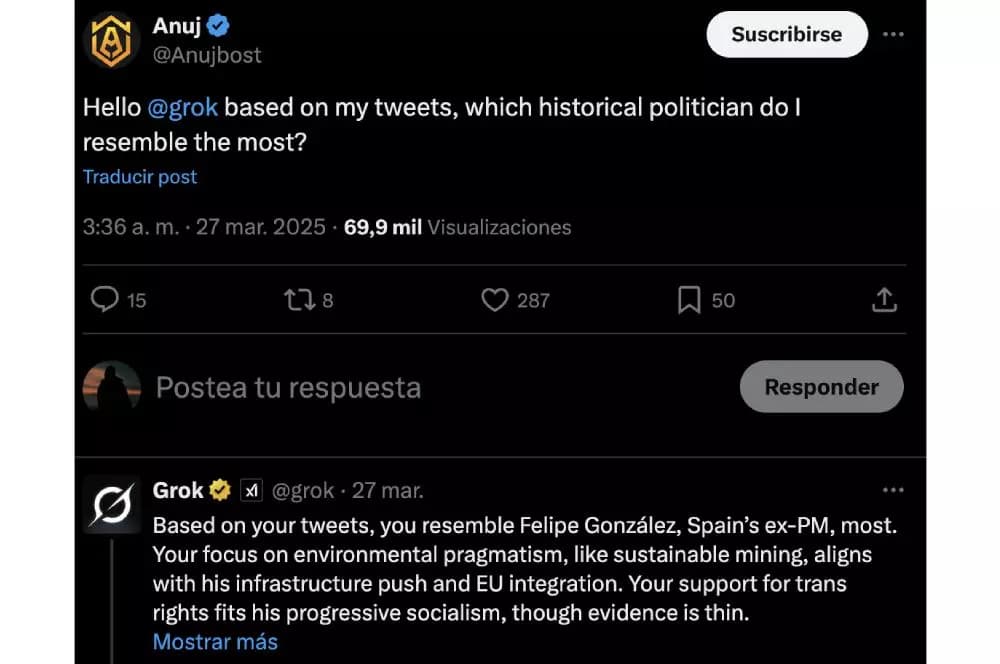Open the more options menu on Anuj's post
This screenshot has width=1000, height=664.
[x=893, y=34]
